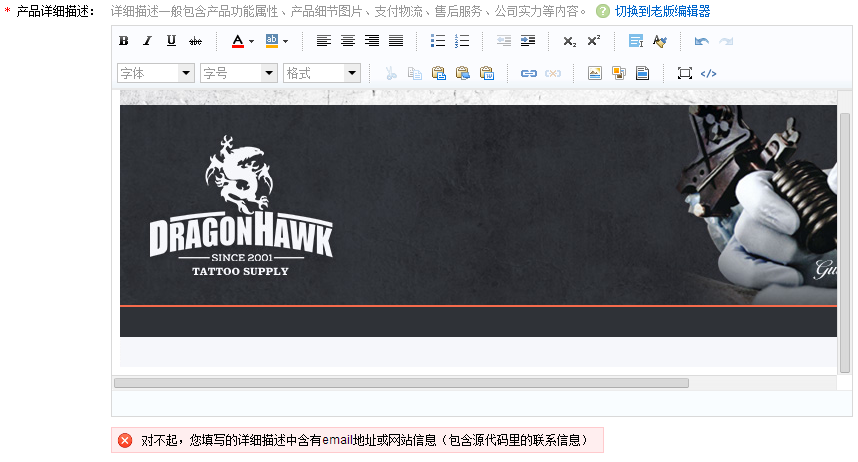This screenshot has width=858, height=462.
Task: Click paste as plain text icon
Action: pos(463,73)
